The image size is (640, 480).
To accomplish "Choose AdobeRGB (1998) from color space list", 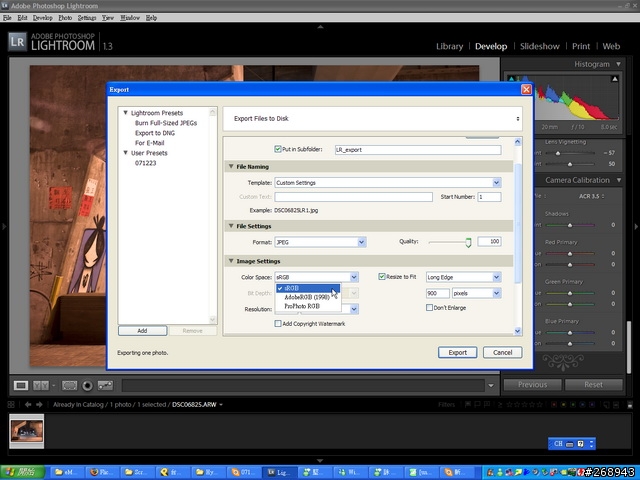I will coord(307,297).
